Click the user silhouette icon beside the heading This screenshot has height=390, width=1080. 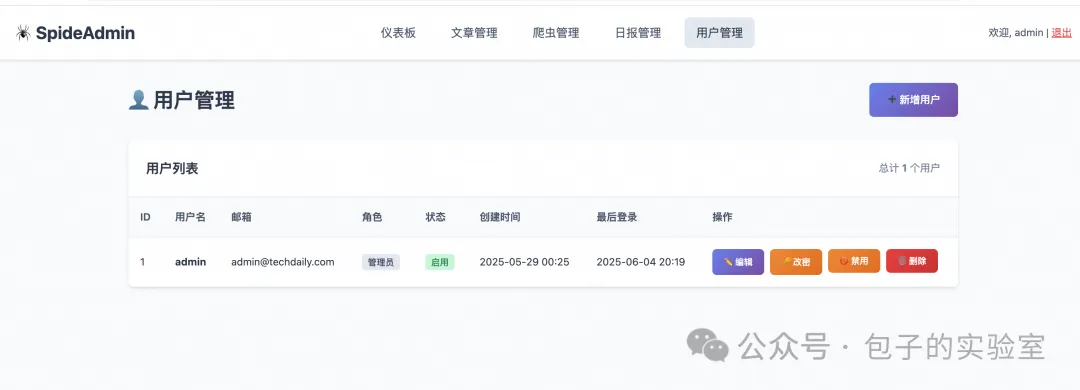(138, 101)
